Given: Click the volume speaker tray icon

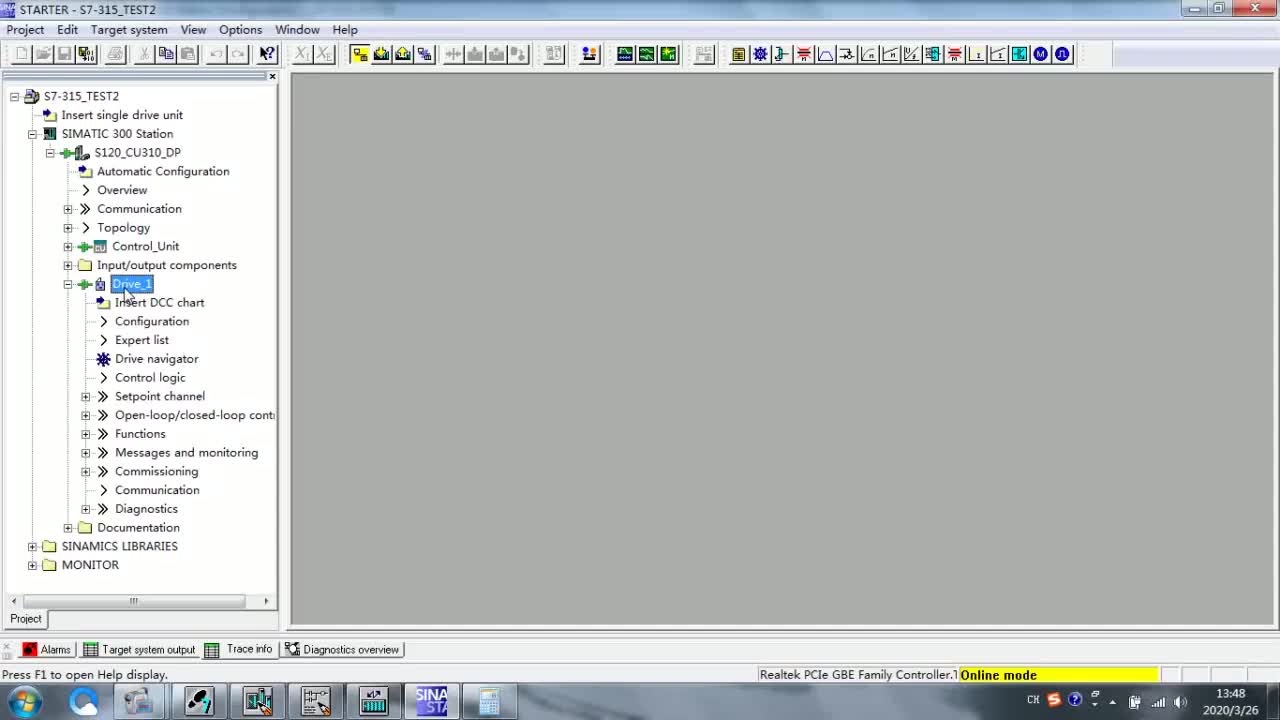Looking at the screenshot, I should click(1180, 702).
